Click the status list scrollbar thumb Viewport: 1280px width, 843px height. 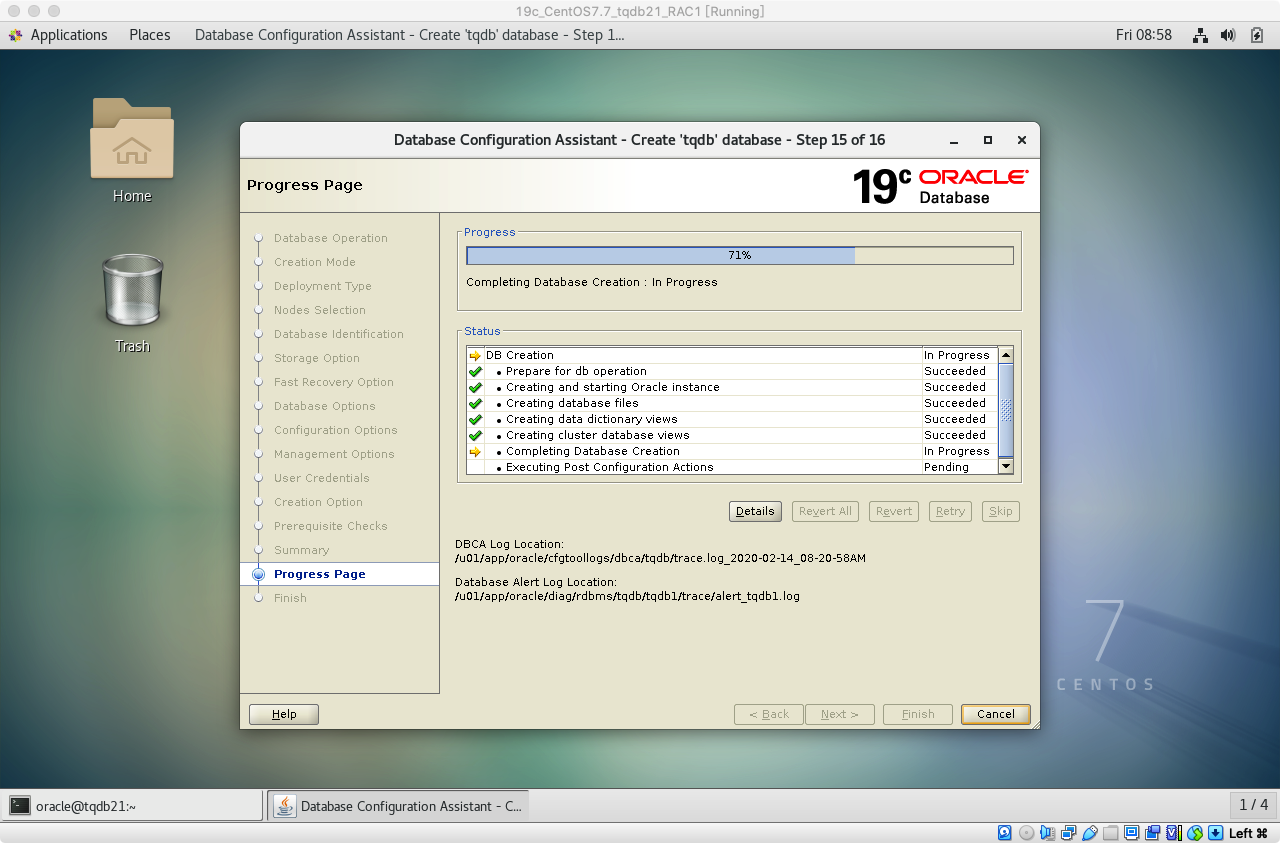(1006, 409)
